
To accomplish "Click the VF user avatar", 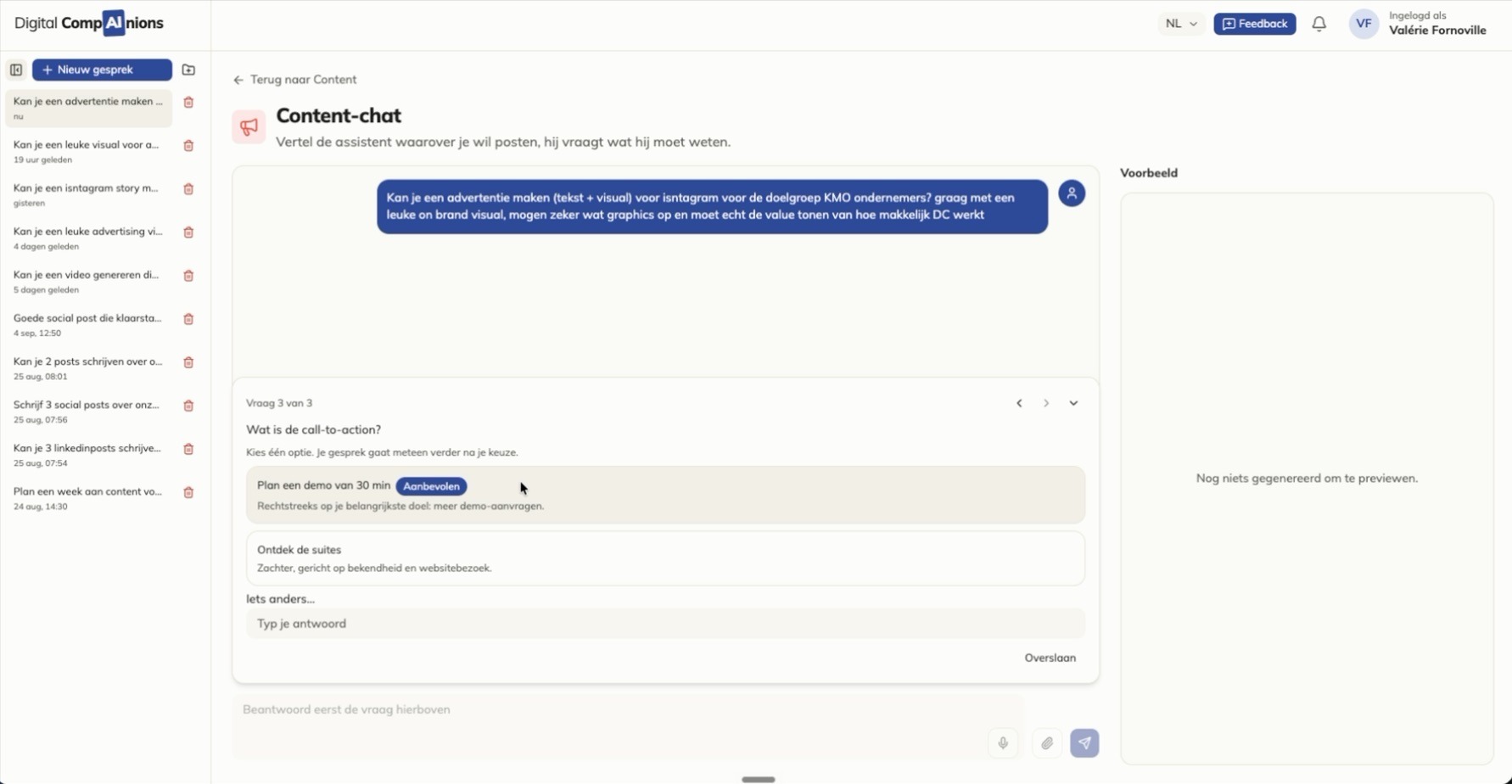I will (1364, 24).
